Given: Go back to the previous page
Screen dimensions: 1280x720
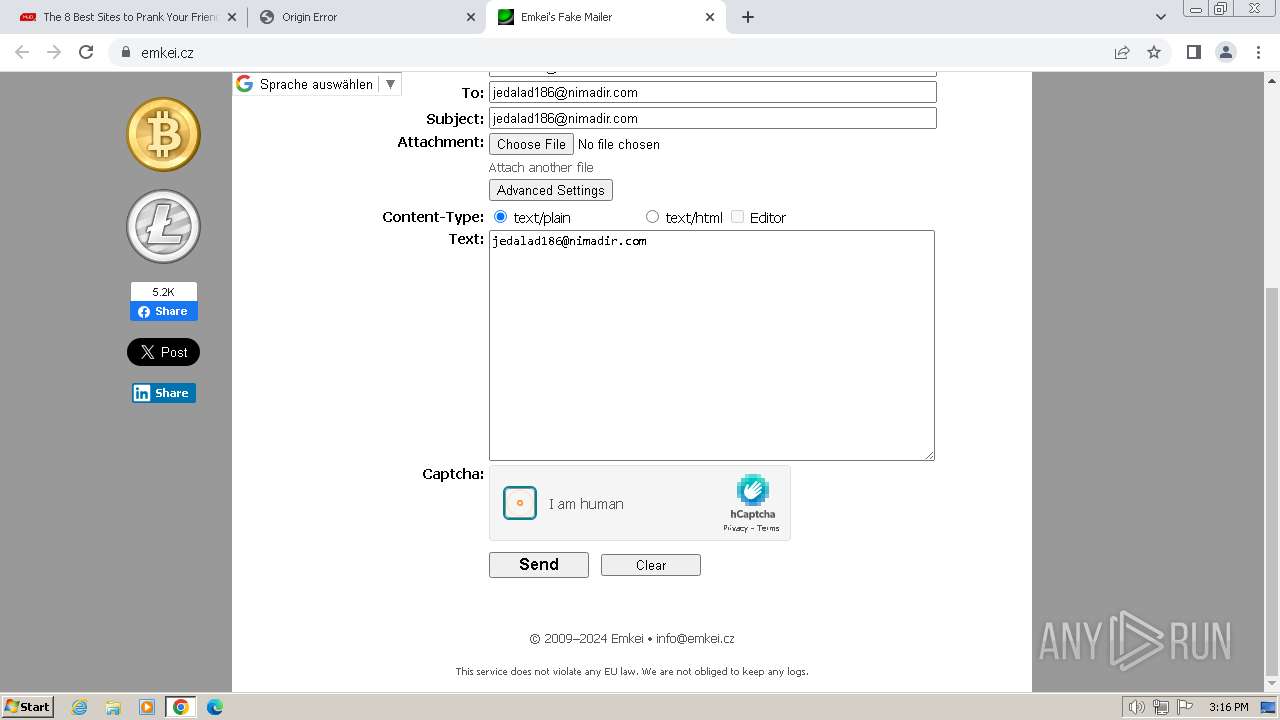Looking at the screenshot, I should (22, 52).
